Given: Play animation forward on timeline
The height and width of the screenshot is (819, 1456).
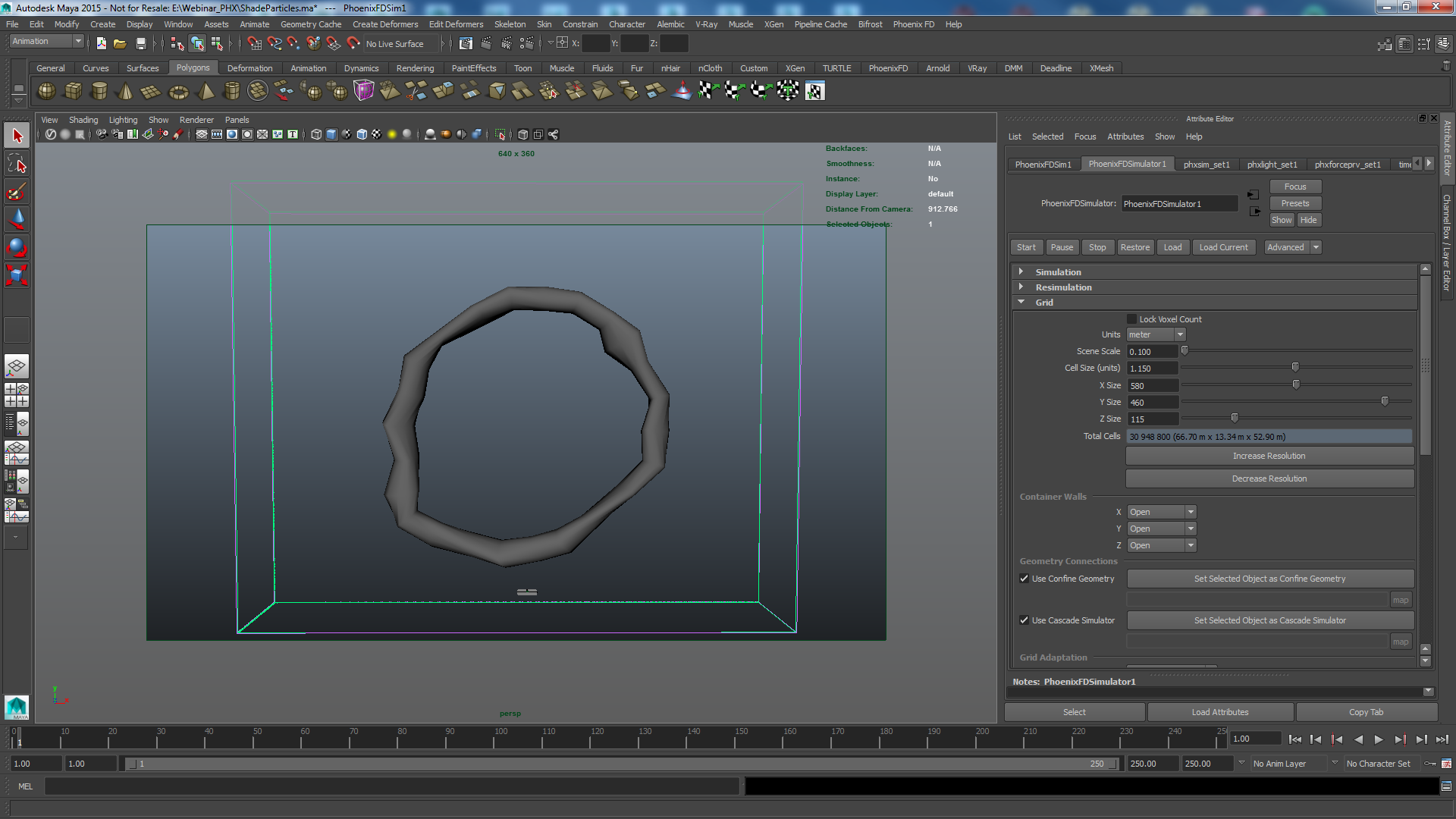Looking at the screenshot, I should point(1379,739).
